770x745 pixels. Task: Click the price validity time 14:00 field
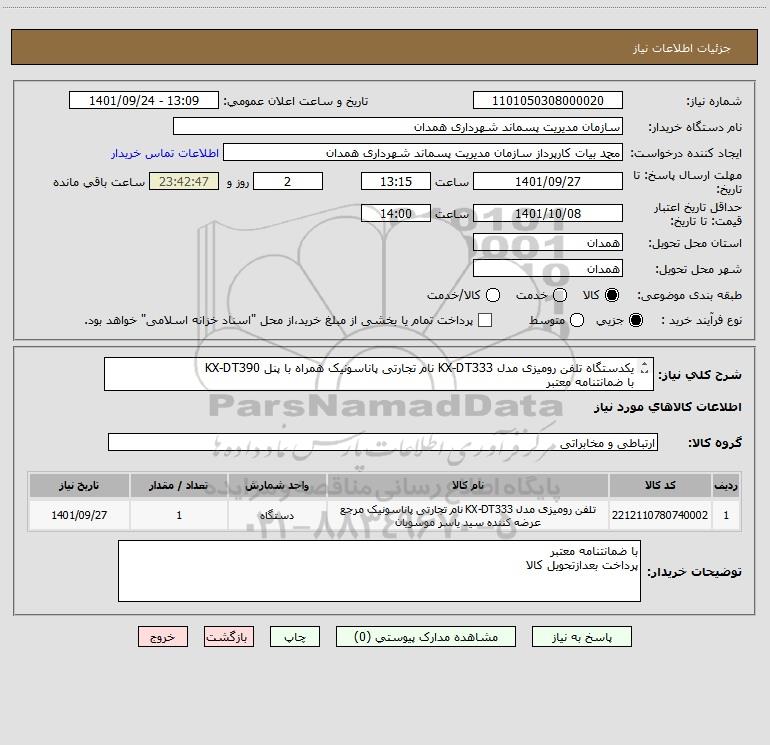396,213
